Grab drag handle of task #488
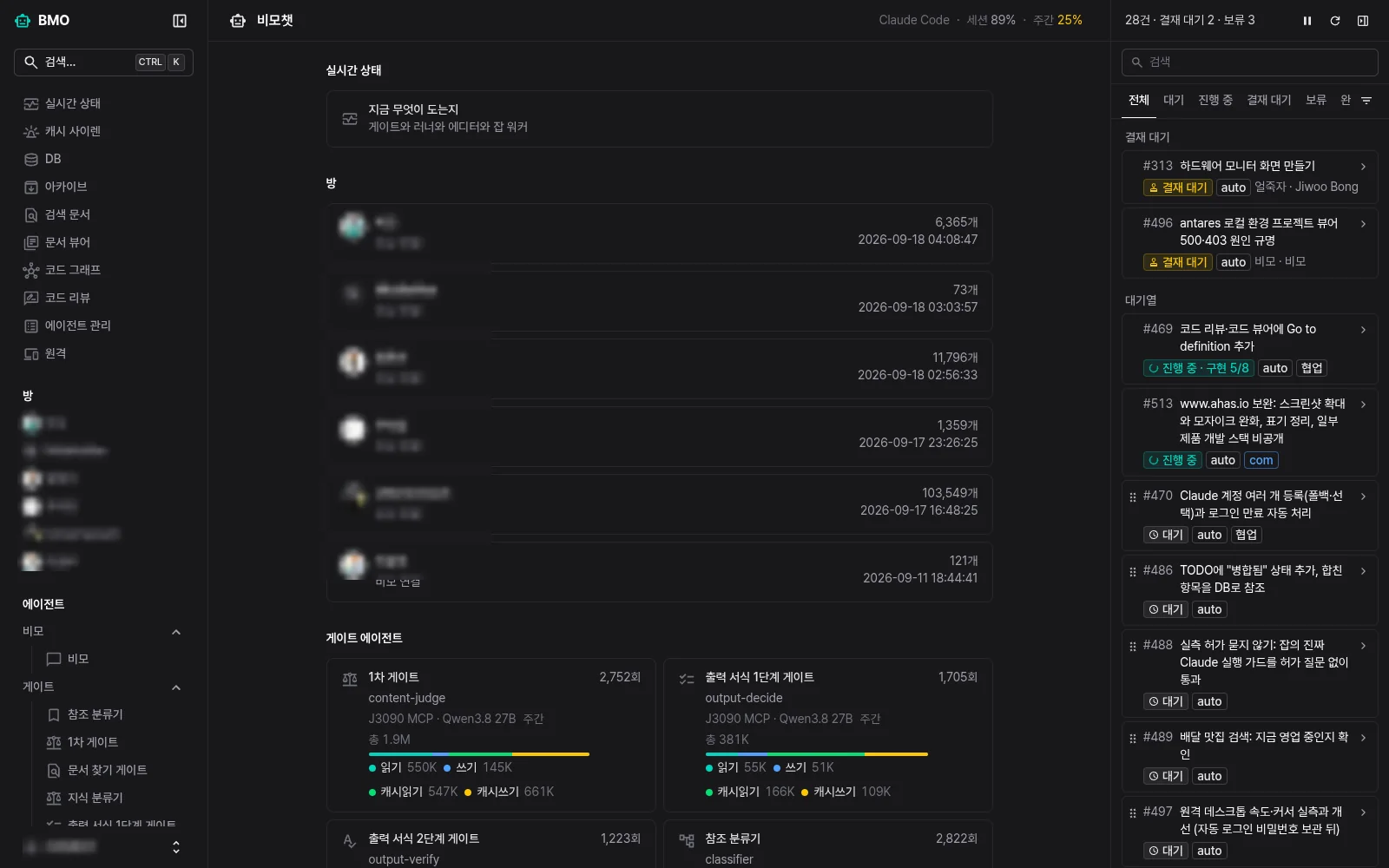This screenshot has height=868, width=1389. pyautogui.click(x=1132, y=647)
